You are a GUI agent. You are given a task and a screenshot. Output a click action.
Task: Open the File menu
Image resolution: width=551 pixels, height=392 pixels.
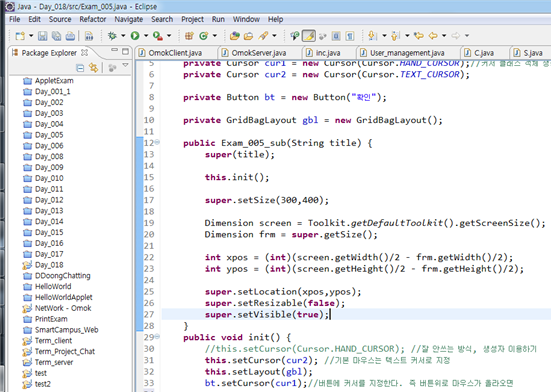pos(14,19)
